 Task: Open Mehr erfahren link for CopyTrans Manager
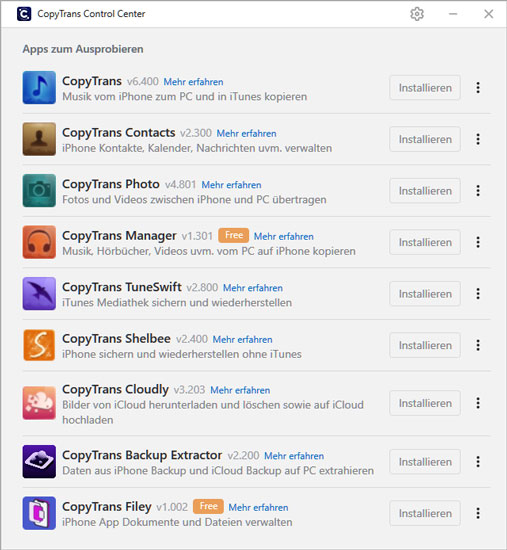pyautogui.click(x=283, y=236)
